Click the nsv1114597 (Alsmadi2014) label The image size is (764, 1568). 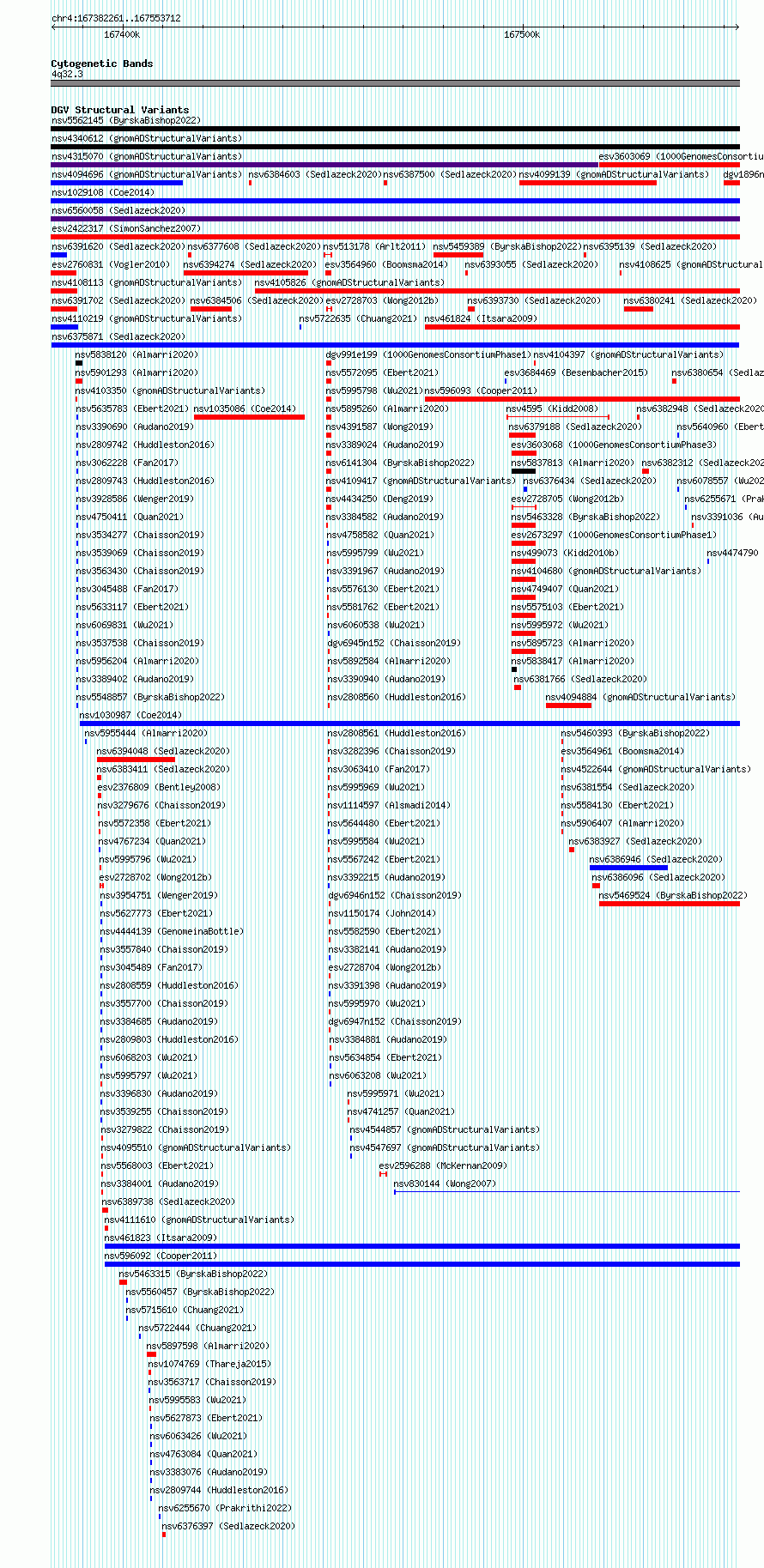389,805
